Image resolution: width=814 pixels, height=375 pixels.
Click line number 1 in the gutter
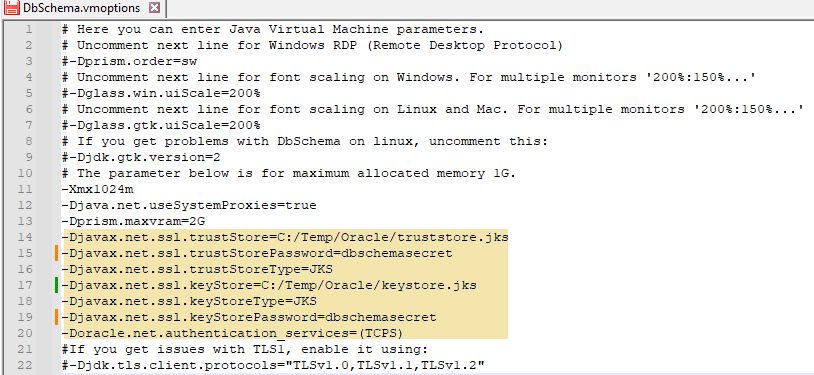(x=29, y=30)
